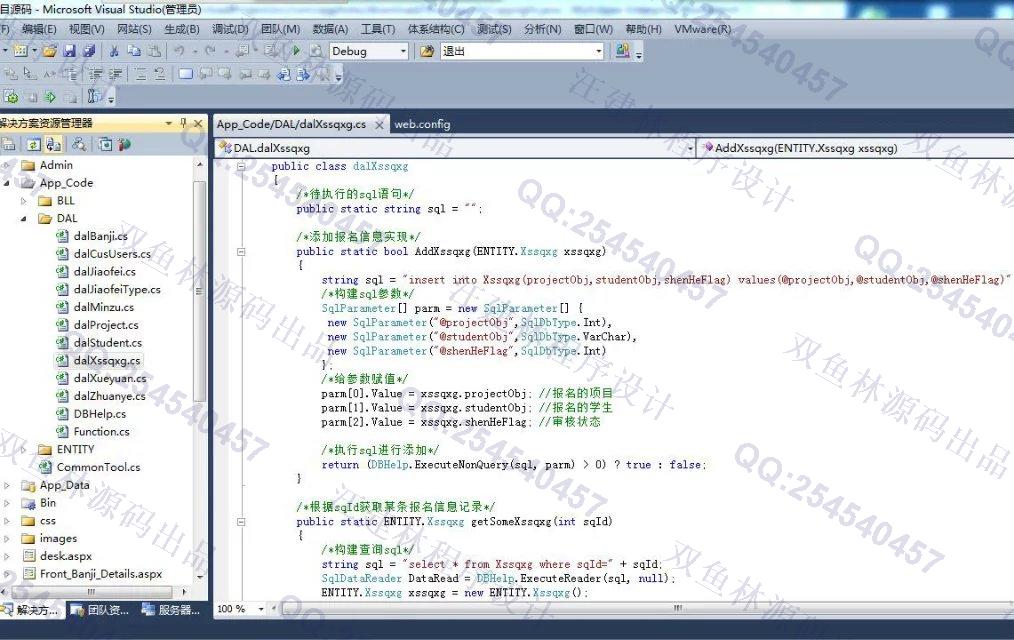
Task: Open the 生成(B) menu
Action: coord(181,29)
